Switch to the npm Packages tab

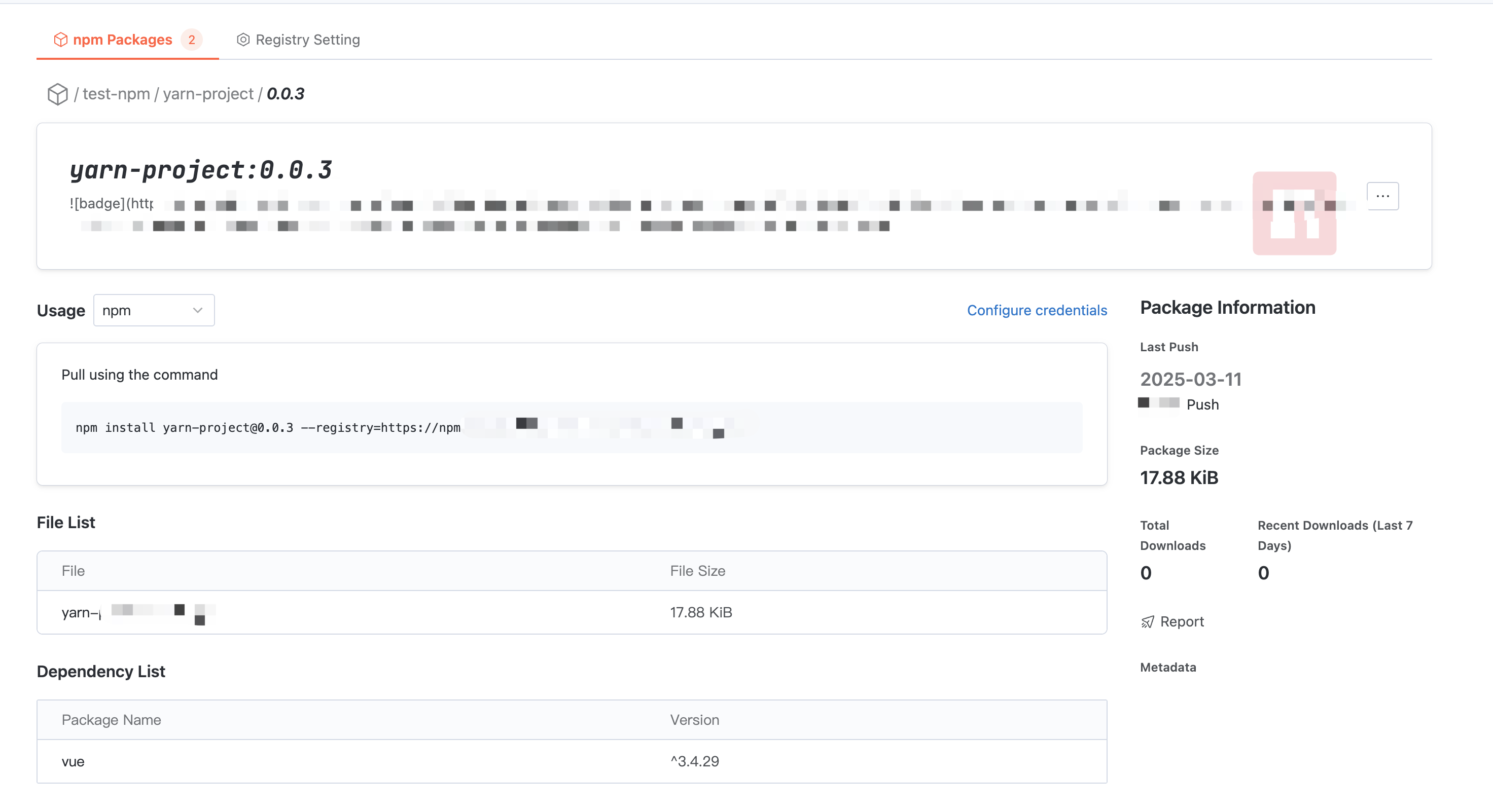(x=122, y=40)
